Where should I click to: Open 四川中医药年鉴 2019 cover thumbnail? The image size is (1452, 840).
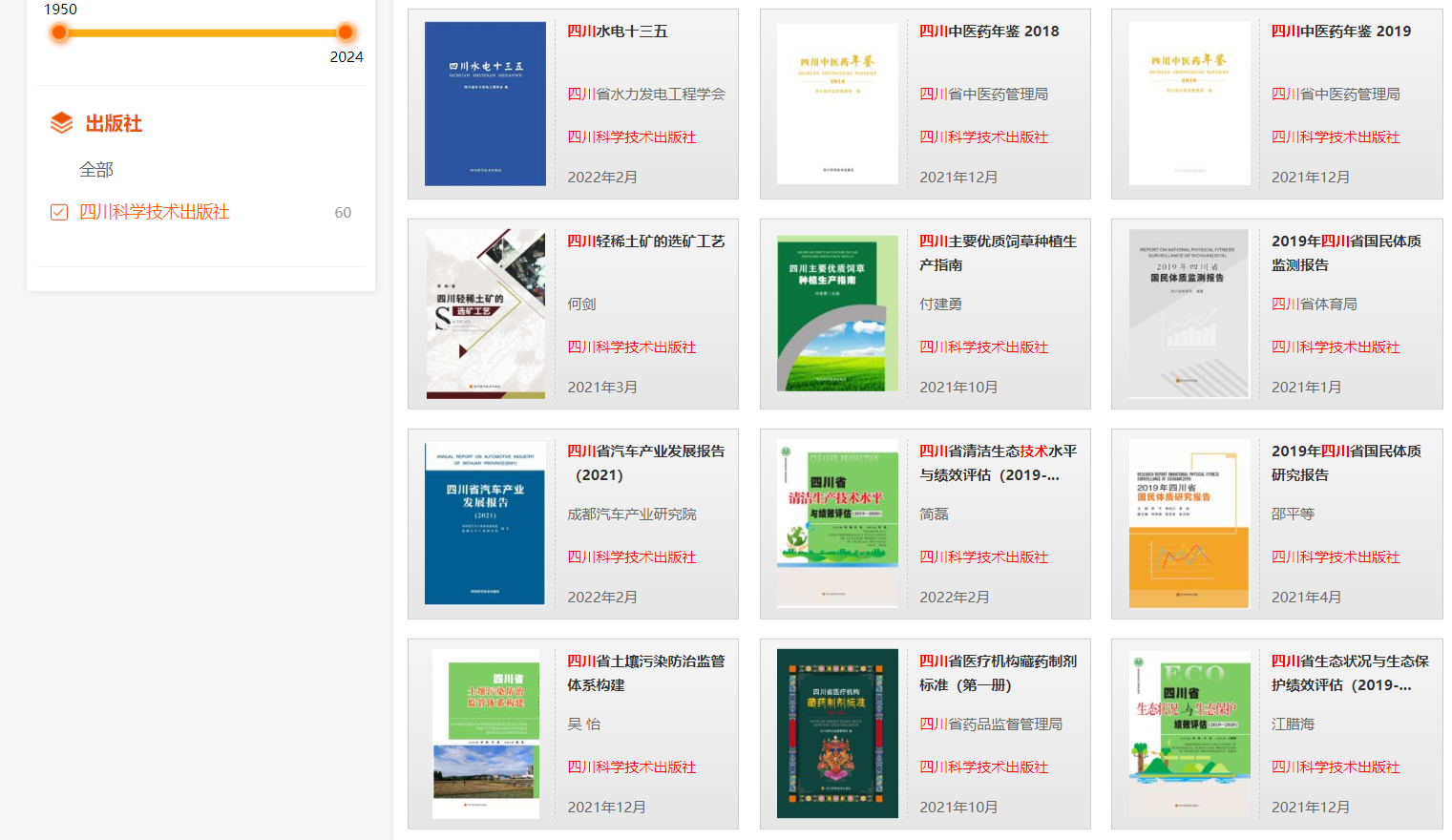pyautogui.click(x=1189, y=104)
